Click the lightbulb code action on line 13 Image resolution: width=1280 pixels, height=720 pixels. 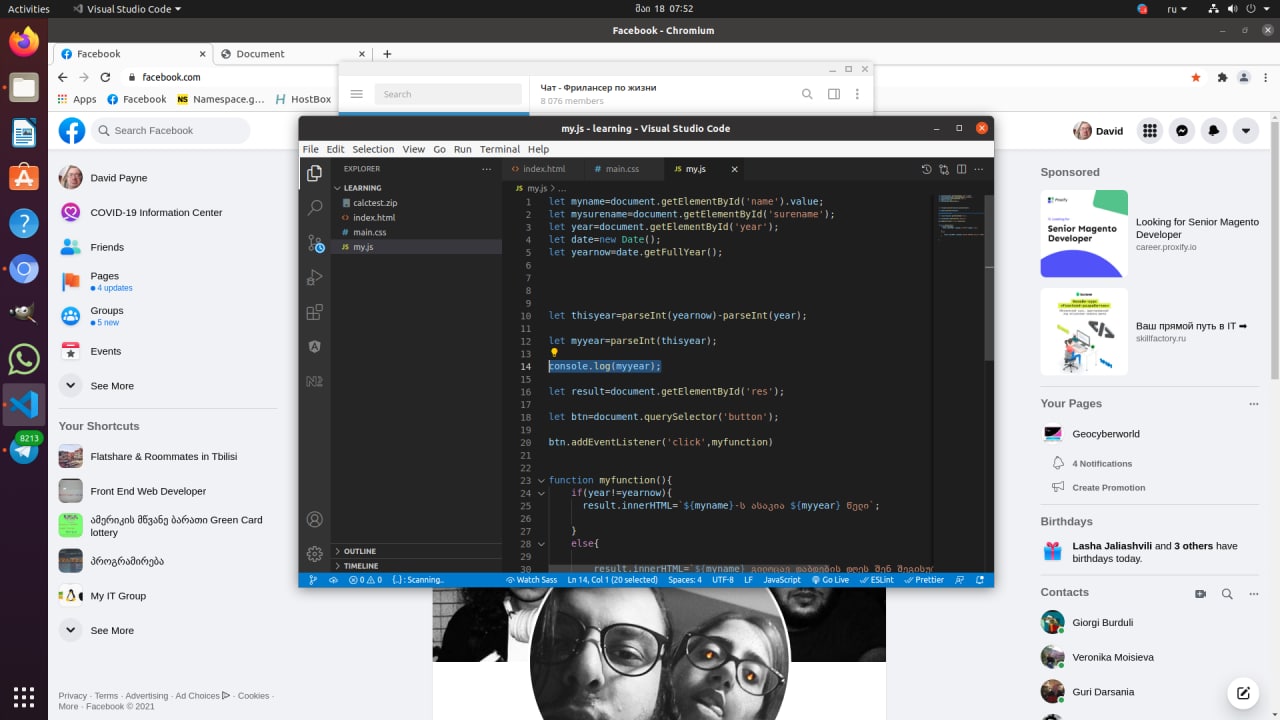pyautogui.click(x=554, y=353)
